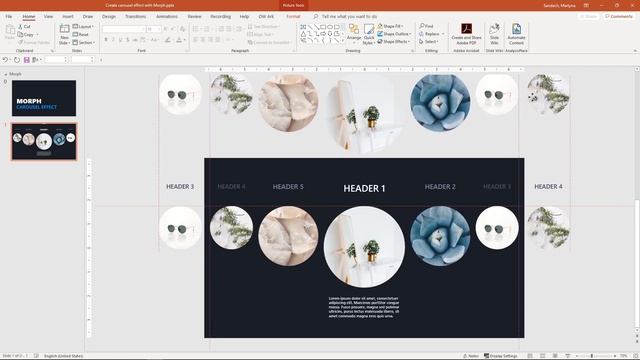Select the blue succulent circle on the slide
640x360 pixels.
pos(440,236)
